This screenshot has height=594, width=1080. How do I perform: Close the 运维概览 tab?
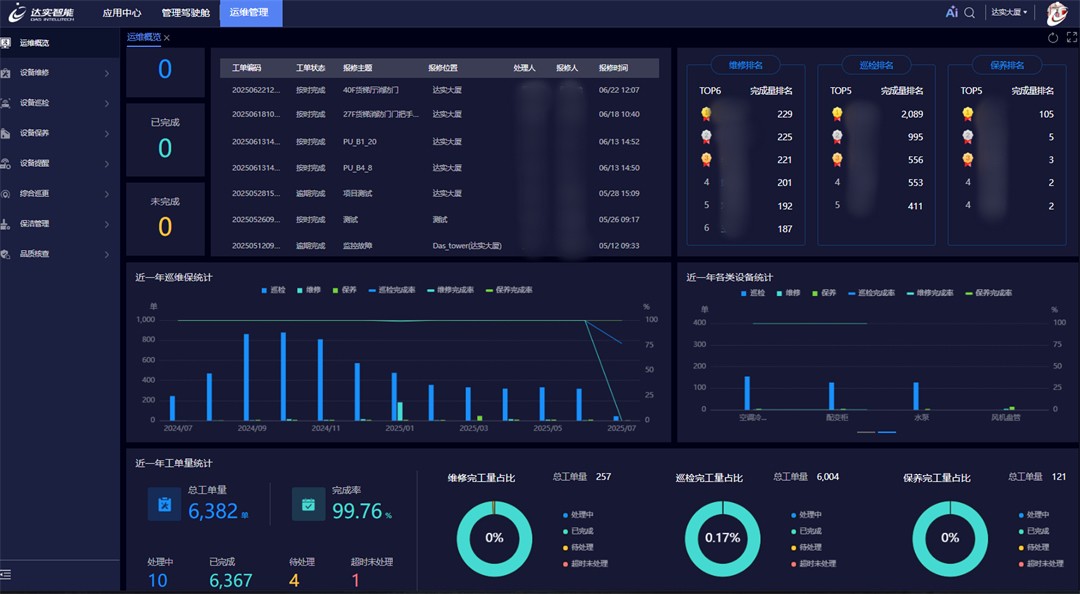point(167,38)
